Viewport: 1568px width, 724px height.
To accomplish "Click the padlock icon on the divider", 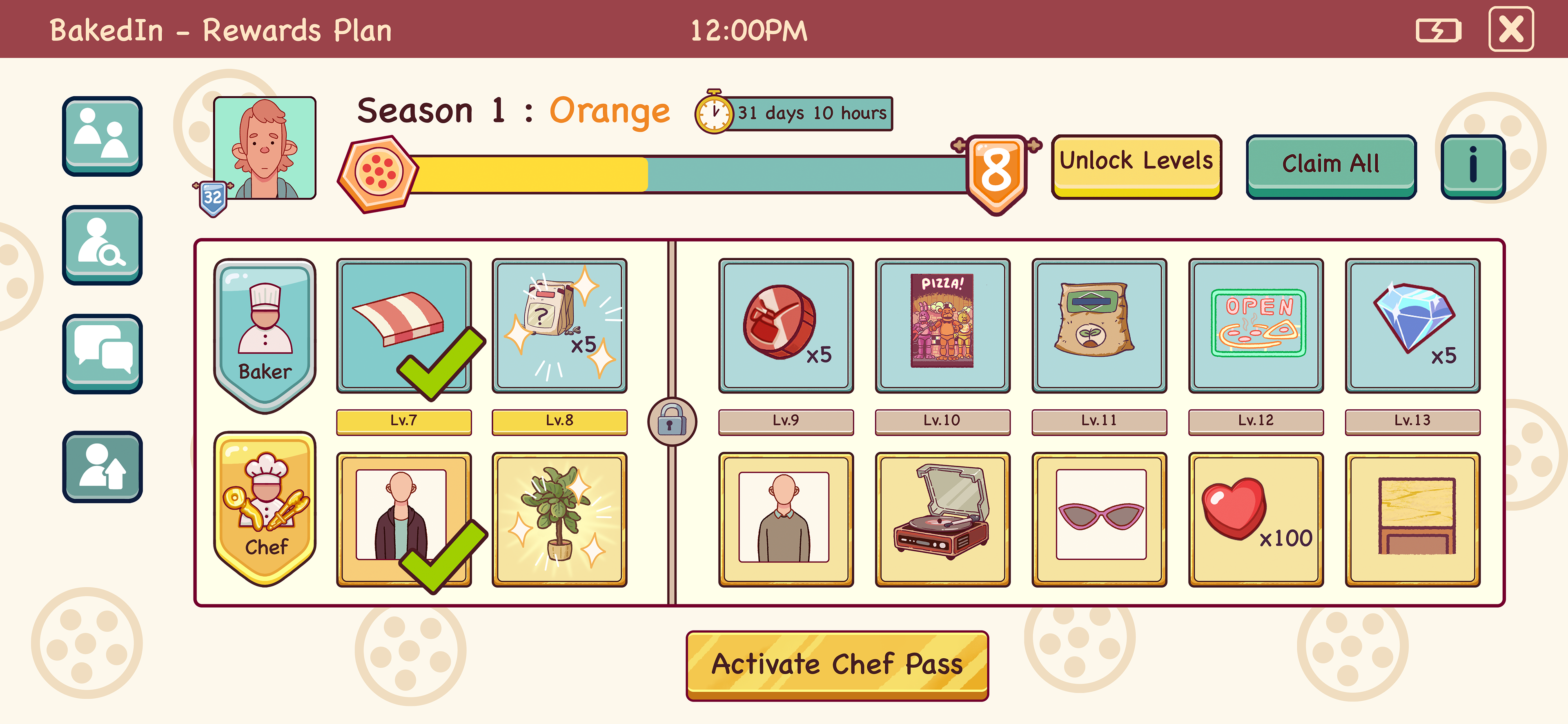I will coord(672,421).
